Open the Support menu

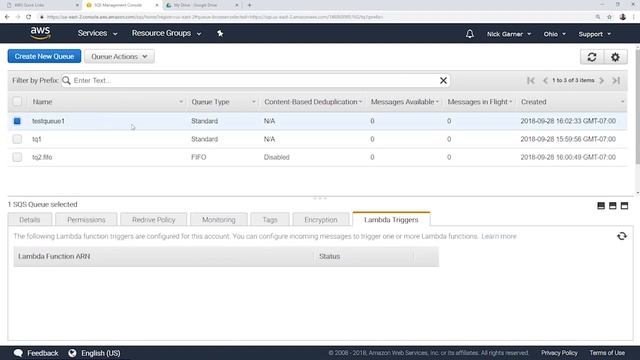(x=594, y=34)
